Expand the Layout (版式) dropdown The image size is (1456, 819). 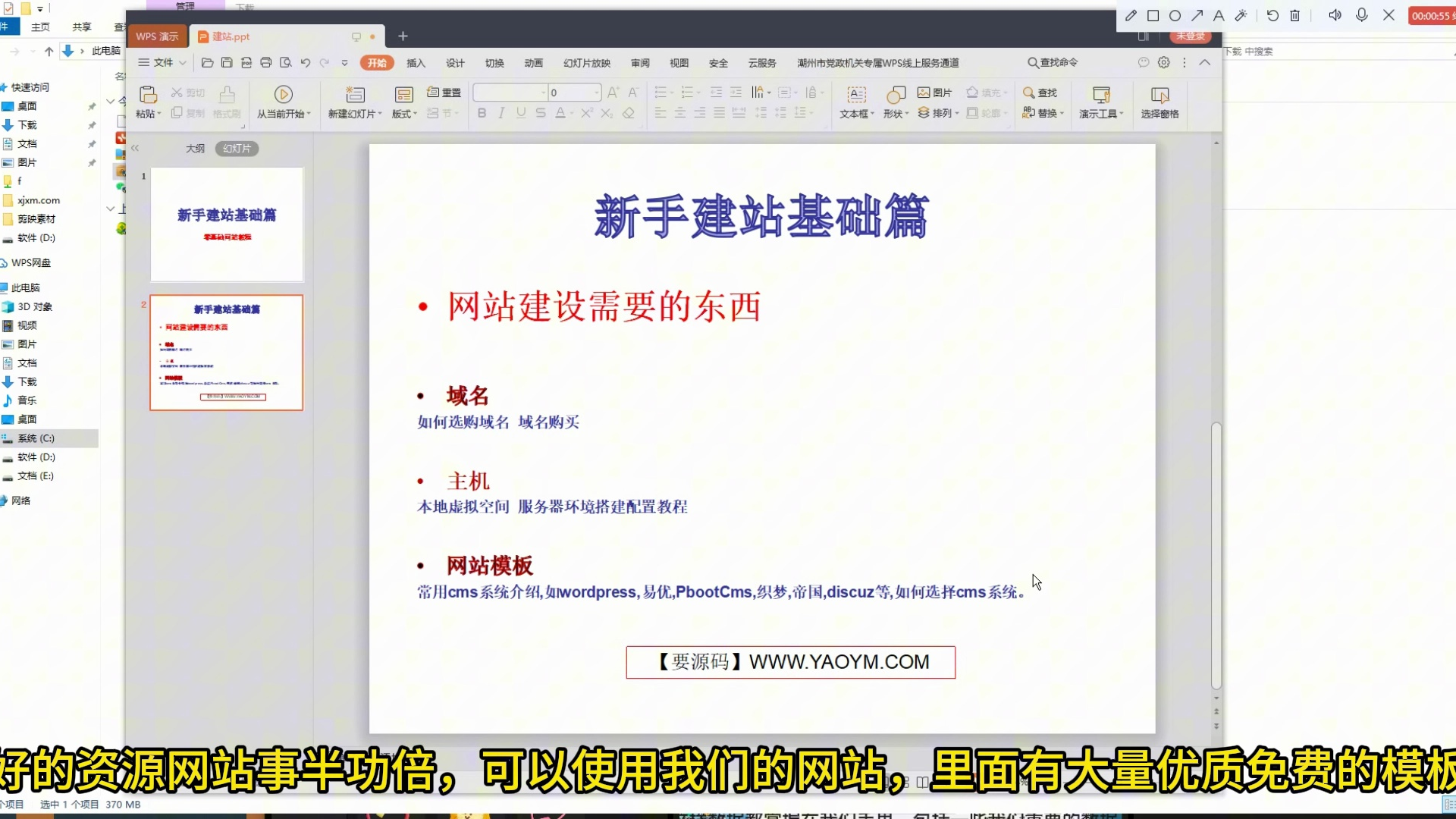pyautogui.click(x=404, y=114)
